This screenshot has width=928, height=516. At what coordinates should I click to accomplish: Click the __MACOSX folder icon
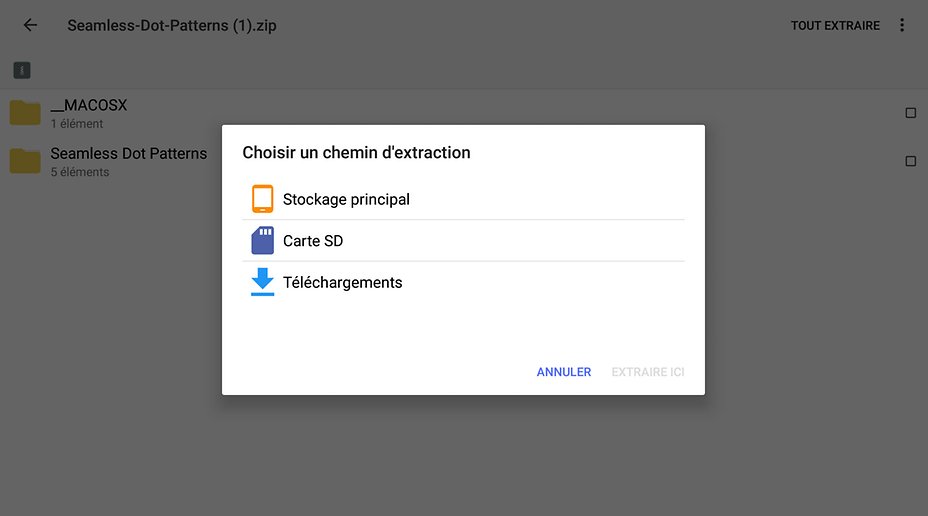point(25,112)
